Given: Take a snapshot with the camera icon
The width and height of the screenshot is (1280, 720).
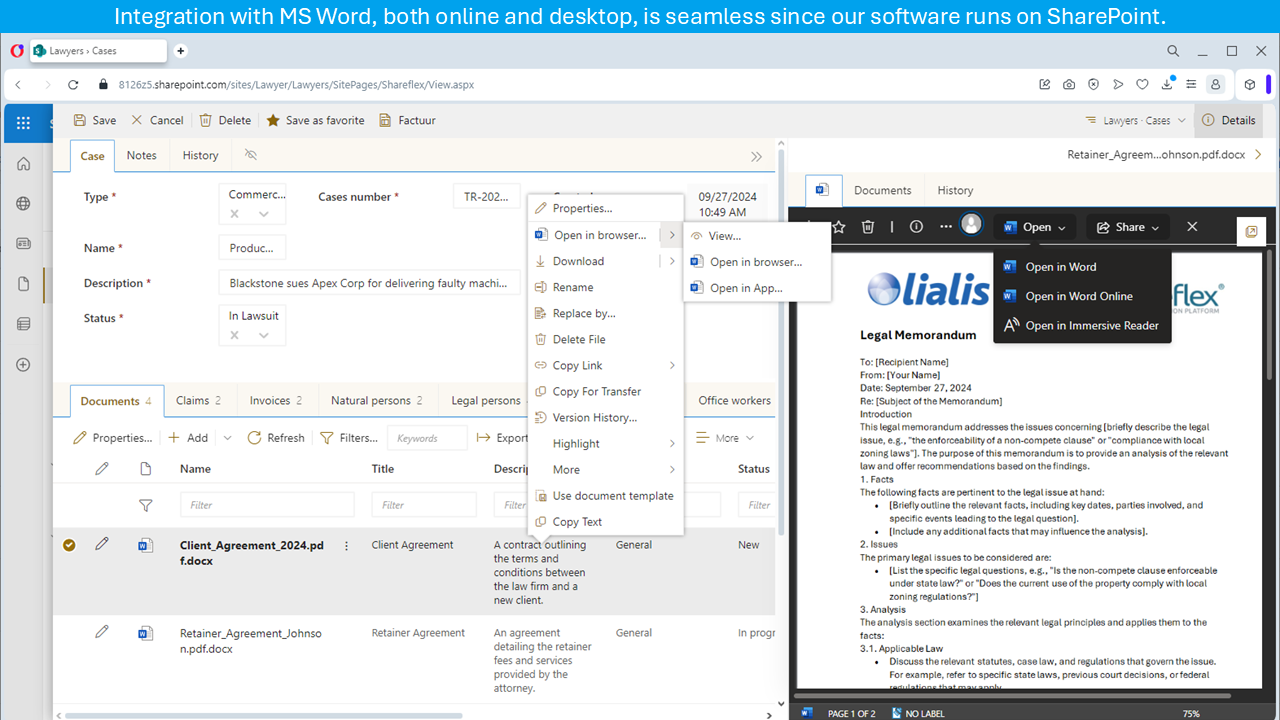Looking at the screenshot, I should (1069, 85).
